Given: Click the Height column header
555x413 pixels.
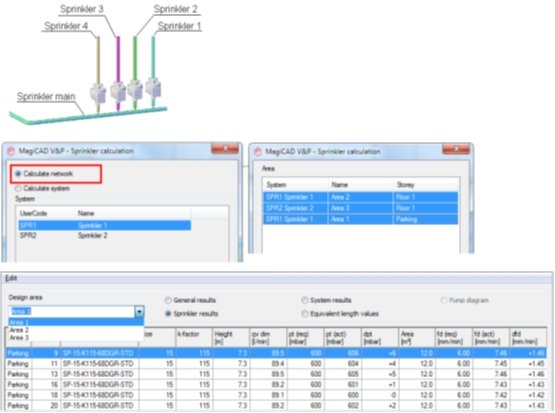Looking at the screenshot, I should pos(230,337).
